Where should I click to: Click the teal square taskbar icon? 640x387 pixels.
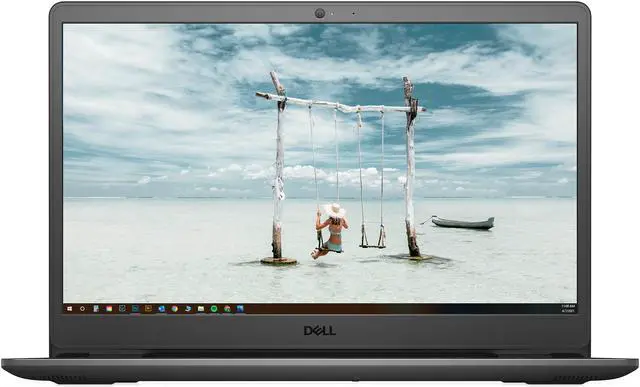[136, 309]
